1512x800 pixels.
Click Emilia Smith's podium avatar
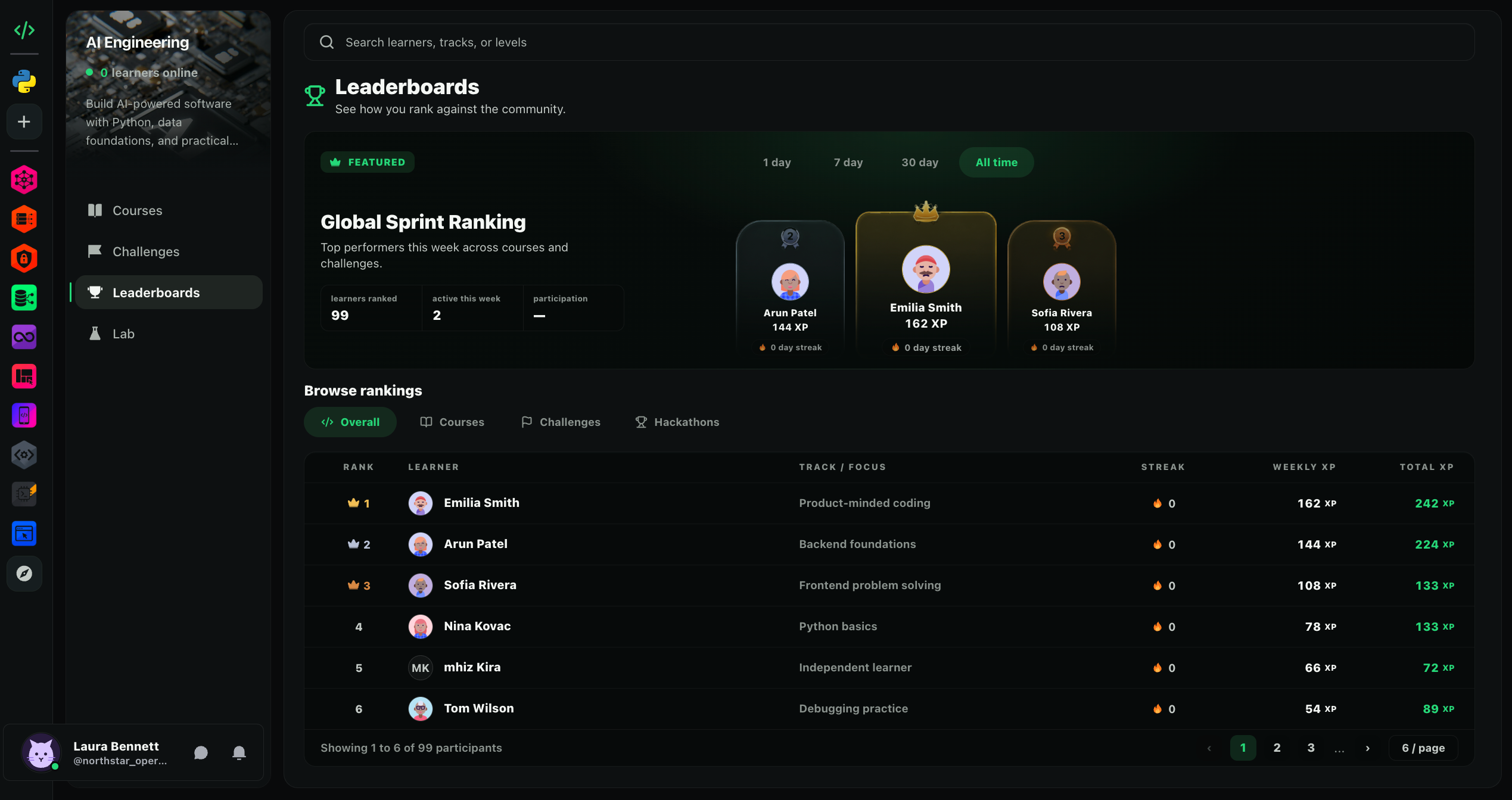pos(926,269)
